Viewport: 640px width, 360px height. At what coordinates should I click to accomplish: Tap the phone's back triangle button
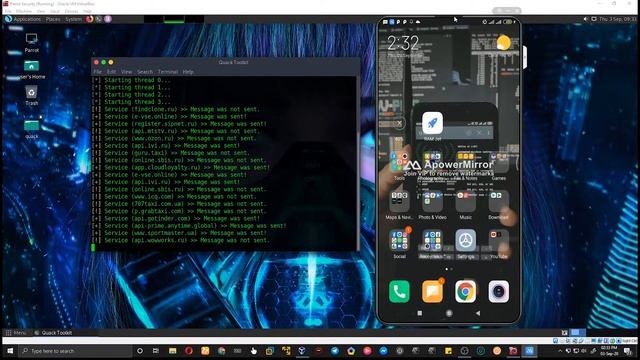[x=478, y=313]
